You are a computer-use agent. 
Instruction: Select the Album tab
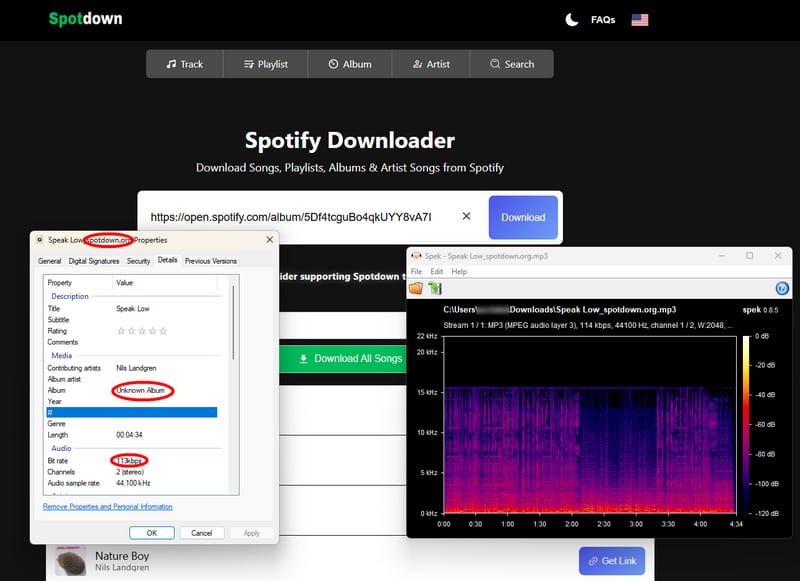[349, 64]
